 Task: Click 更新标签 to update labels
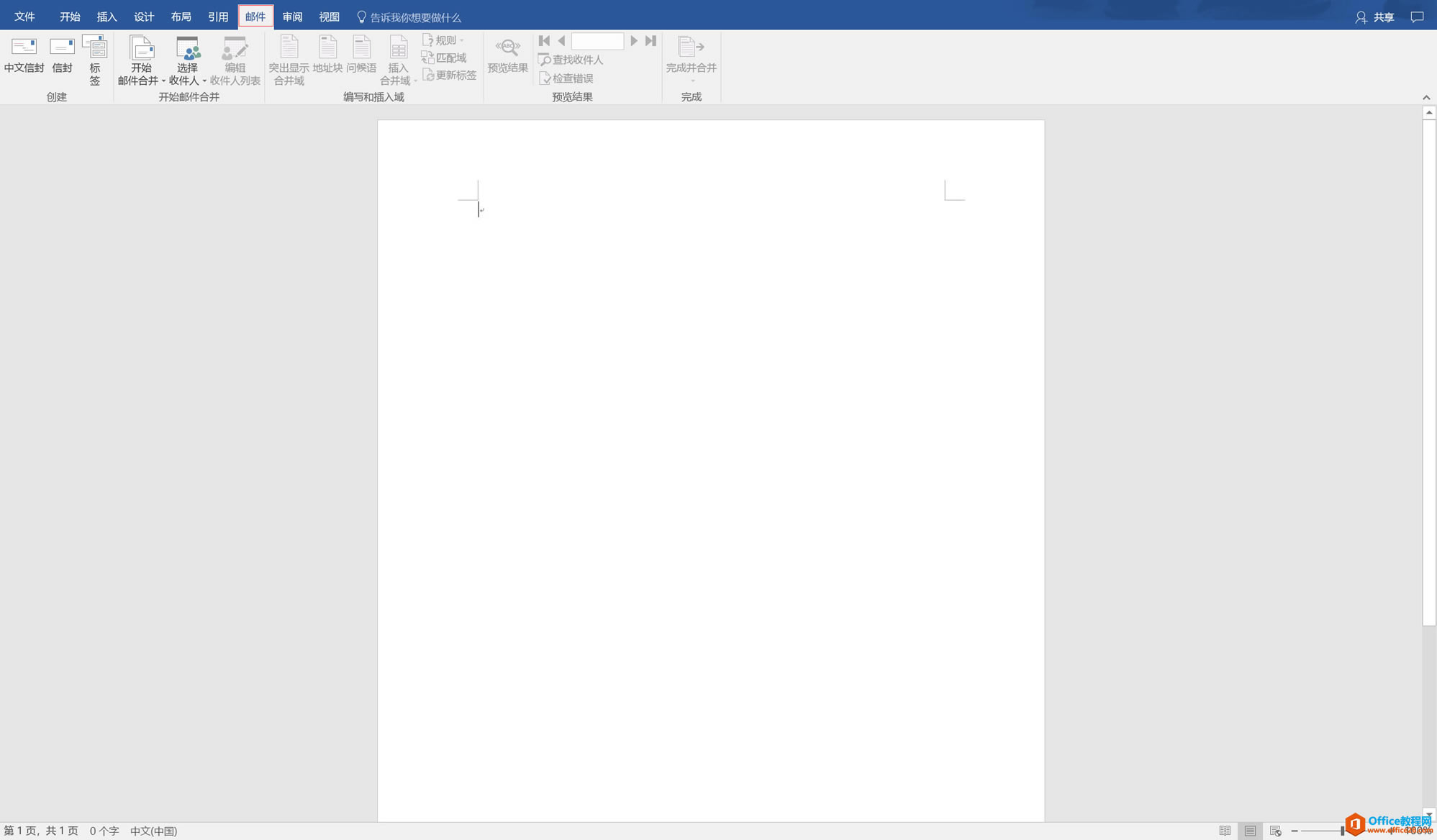450,75
